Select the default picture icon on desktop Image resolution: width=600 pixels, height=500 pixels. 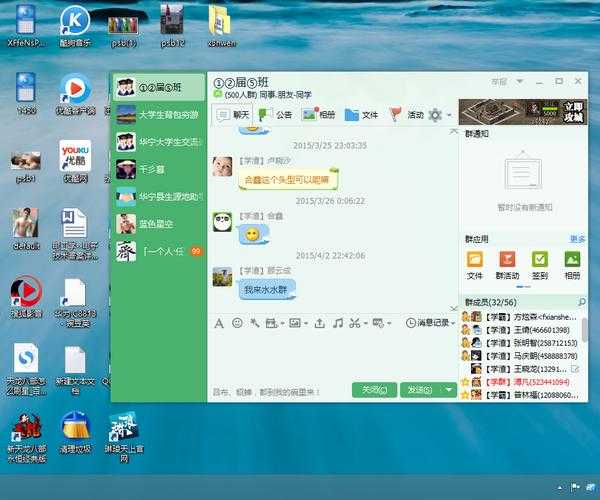tap(26, 230)
